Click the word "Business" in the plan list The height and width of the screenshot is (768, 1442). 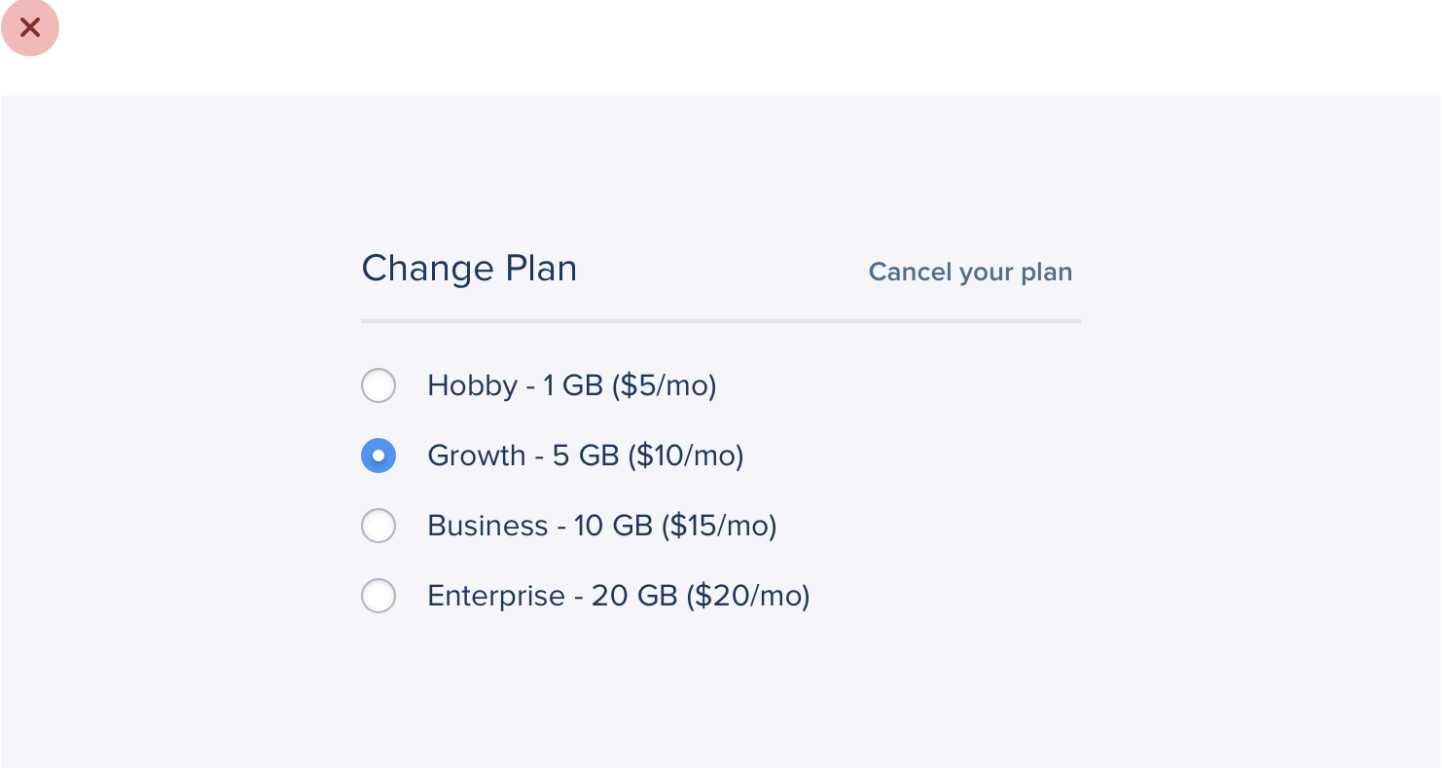[x=487, y=526]
